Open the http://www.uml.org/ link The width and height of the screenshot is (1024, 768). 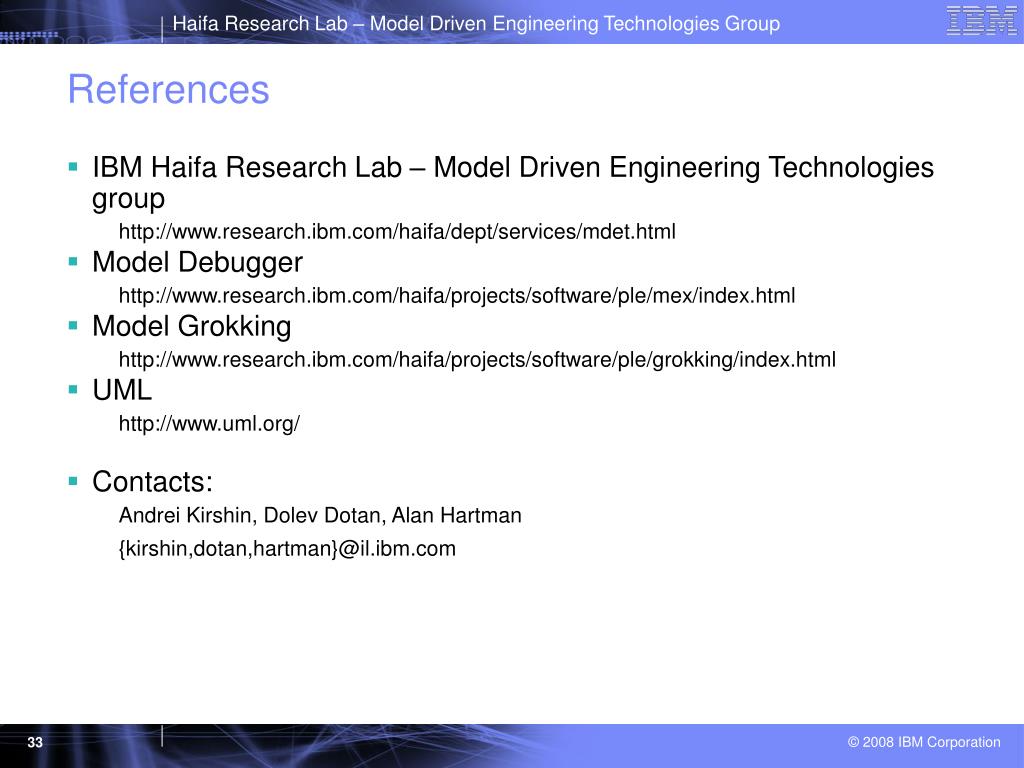pyautogui.click(x=209, y=424)
